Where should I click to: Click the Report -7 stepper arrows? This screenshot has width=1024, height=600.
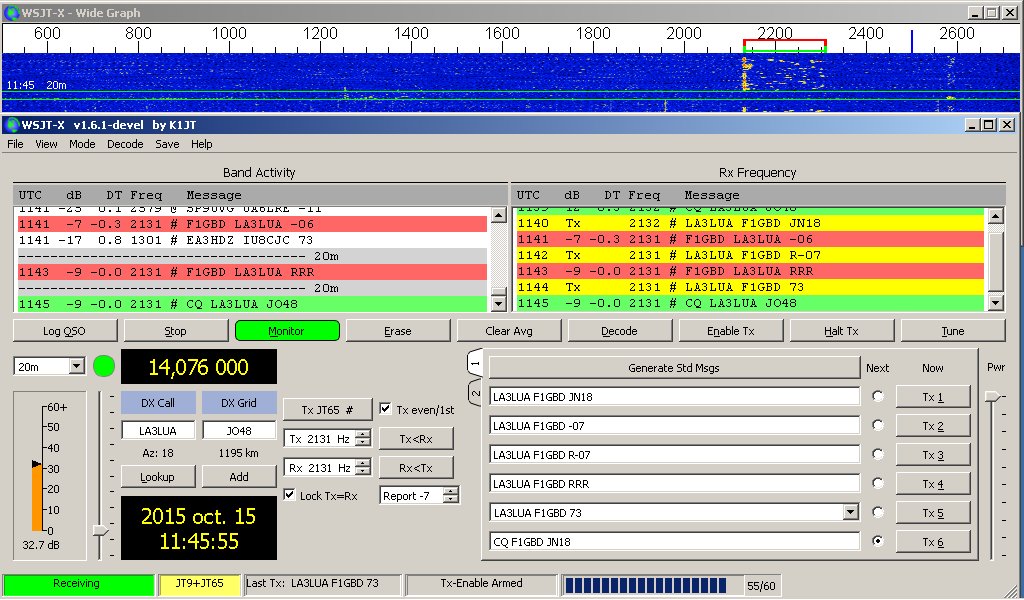click(451, 496)
